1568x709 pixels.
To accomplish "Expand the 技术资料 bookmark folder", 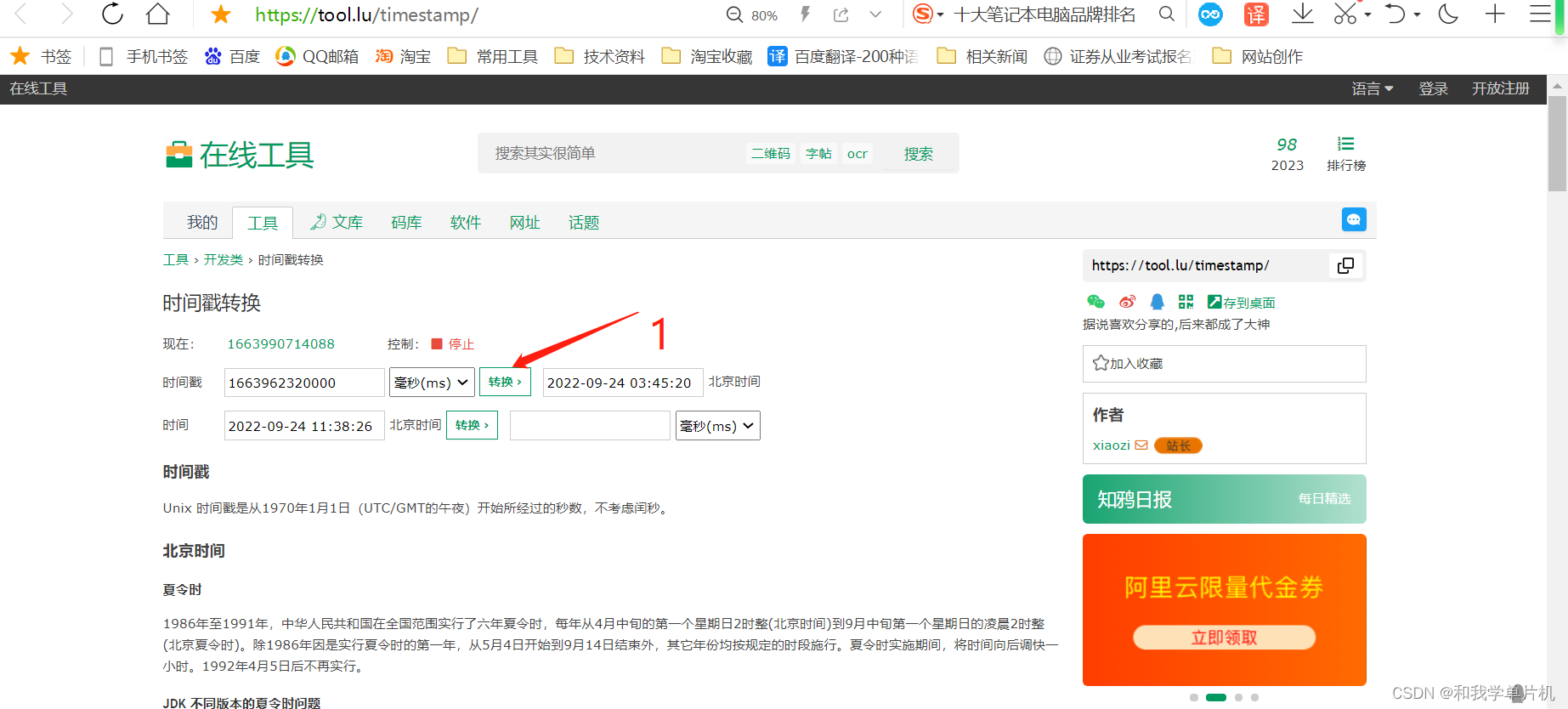I will pos(600,56).
